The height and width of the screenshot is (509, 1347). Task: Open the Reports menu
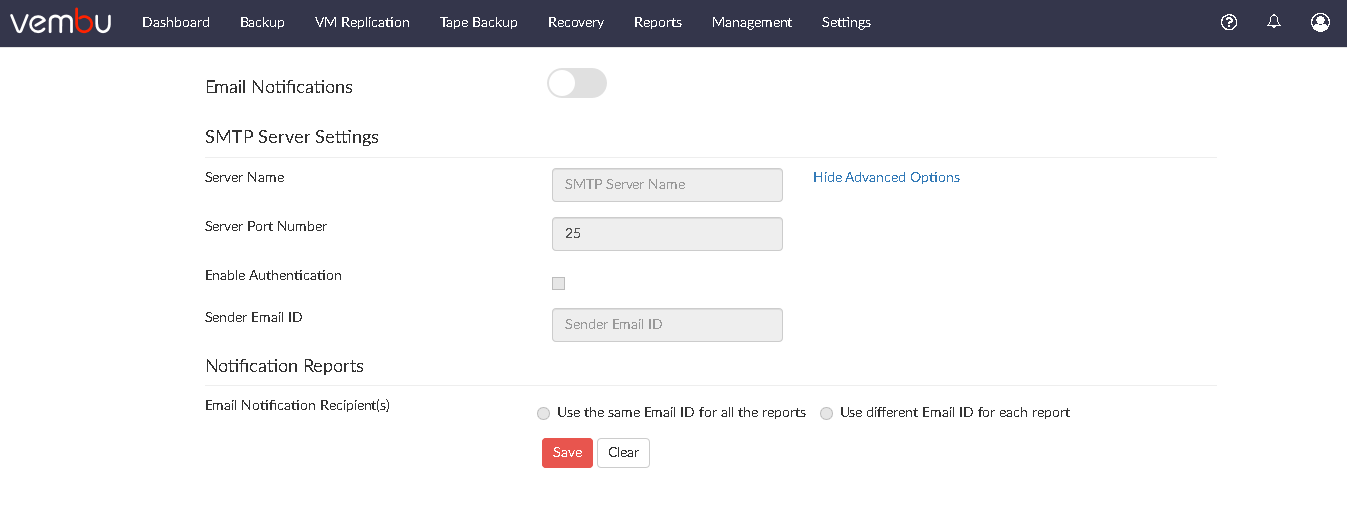point(658,22)
